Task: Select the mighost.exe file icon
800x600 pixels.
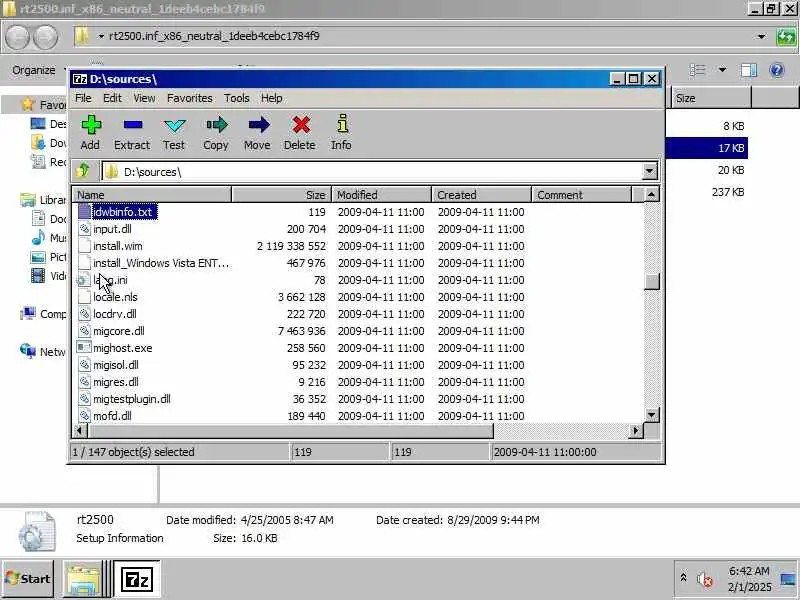Action: click(x=84, y=348)
